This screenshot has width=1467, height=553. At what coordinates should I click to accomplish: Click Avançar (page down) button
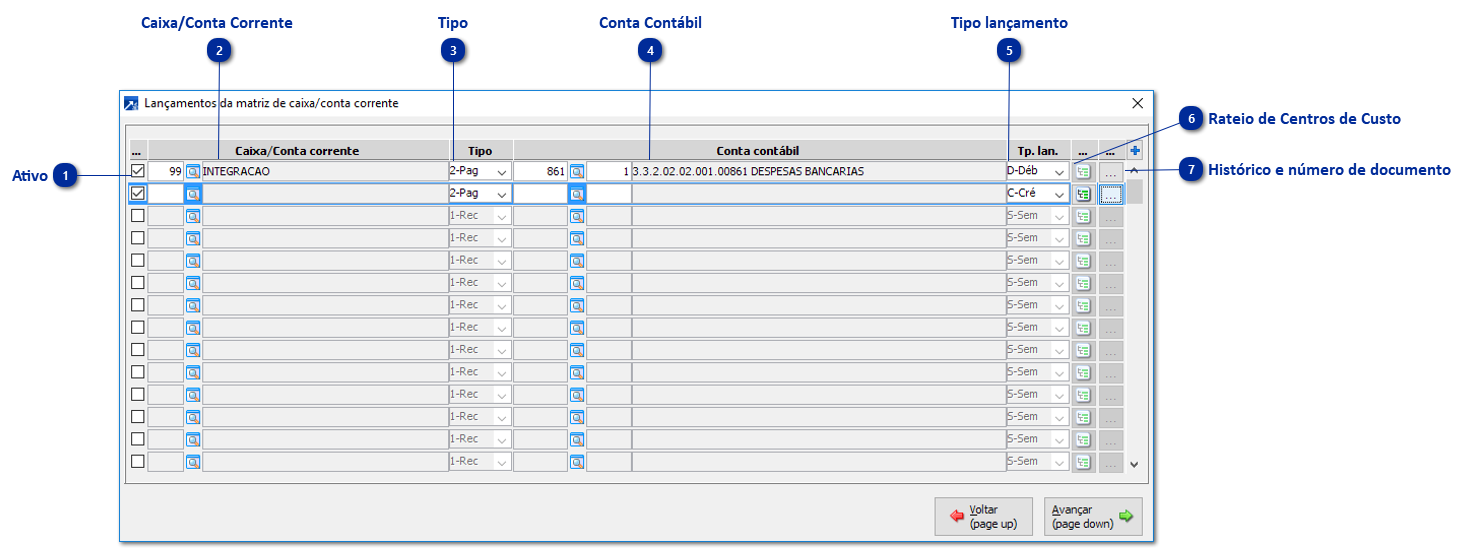coord(1093,516)
